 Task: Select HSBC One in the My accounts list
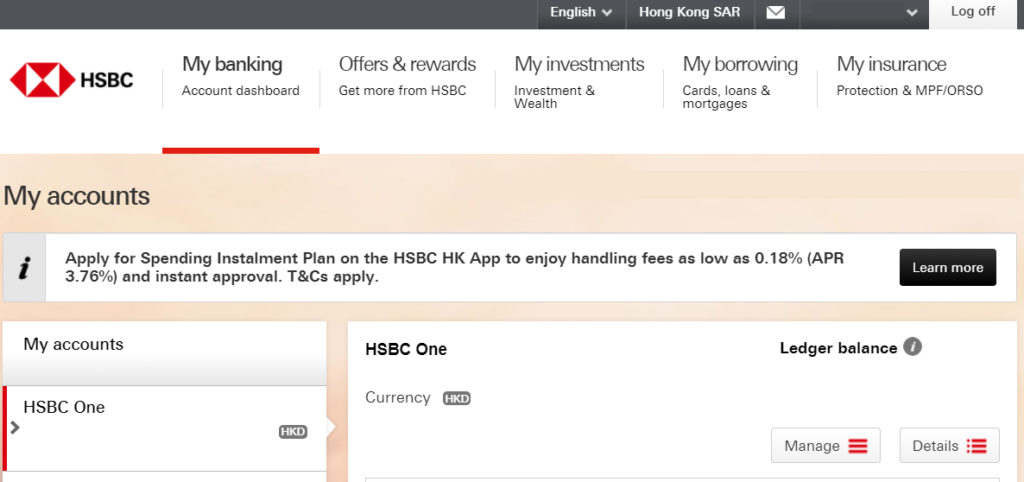[65, 408]
